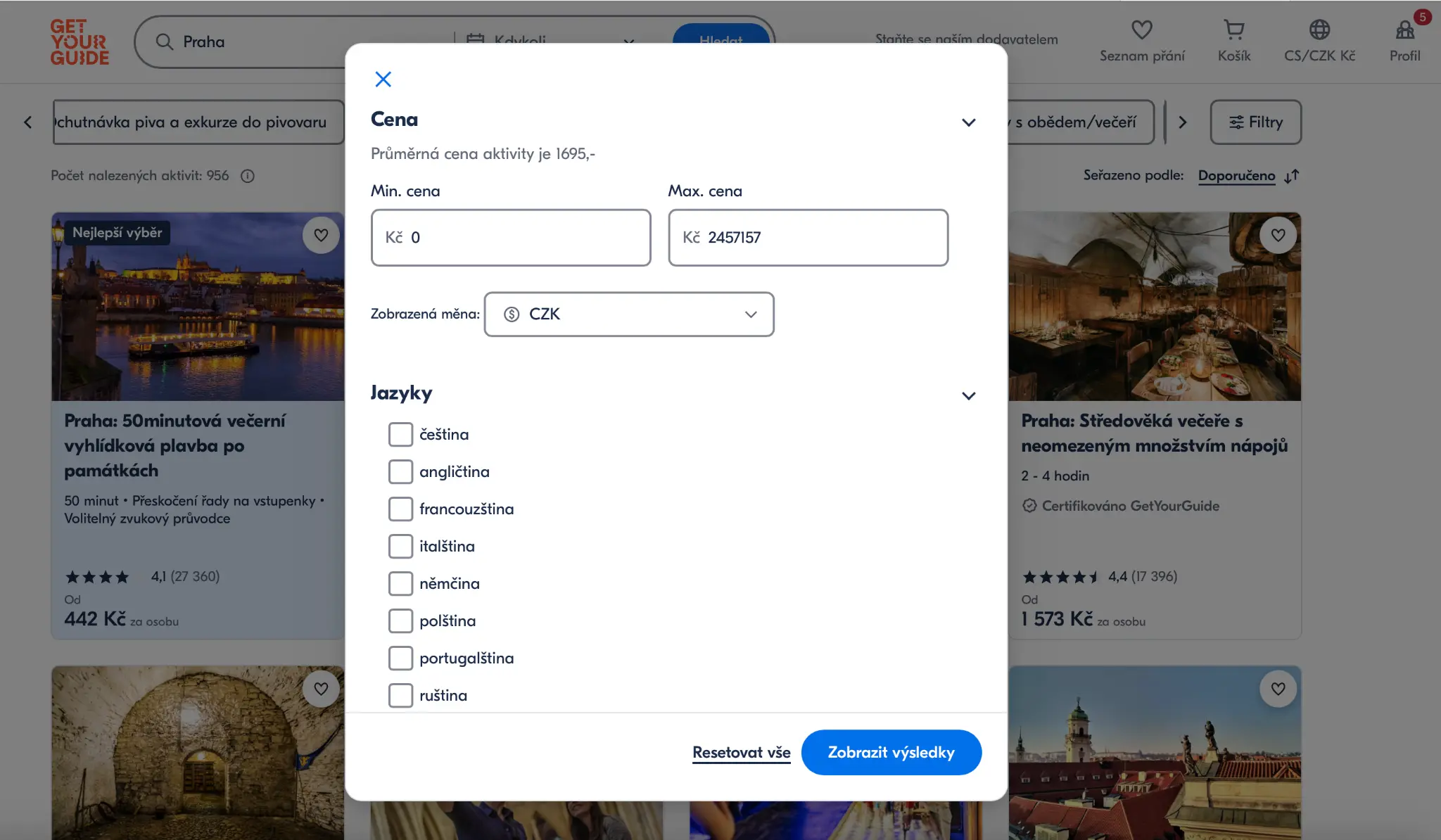
Task: Click Resetovat vše link
Action: click(741, 752)
